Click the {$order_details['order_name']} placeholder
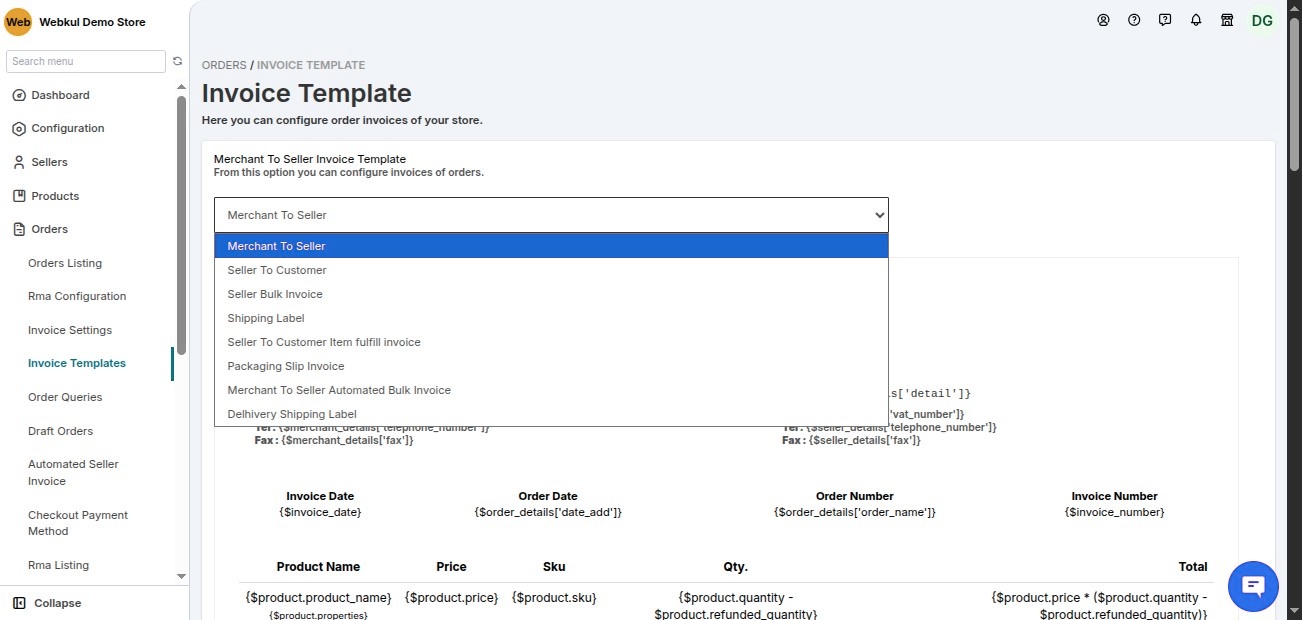 [855, 512]
